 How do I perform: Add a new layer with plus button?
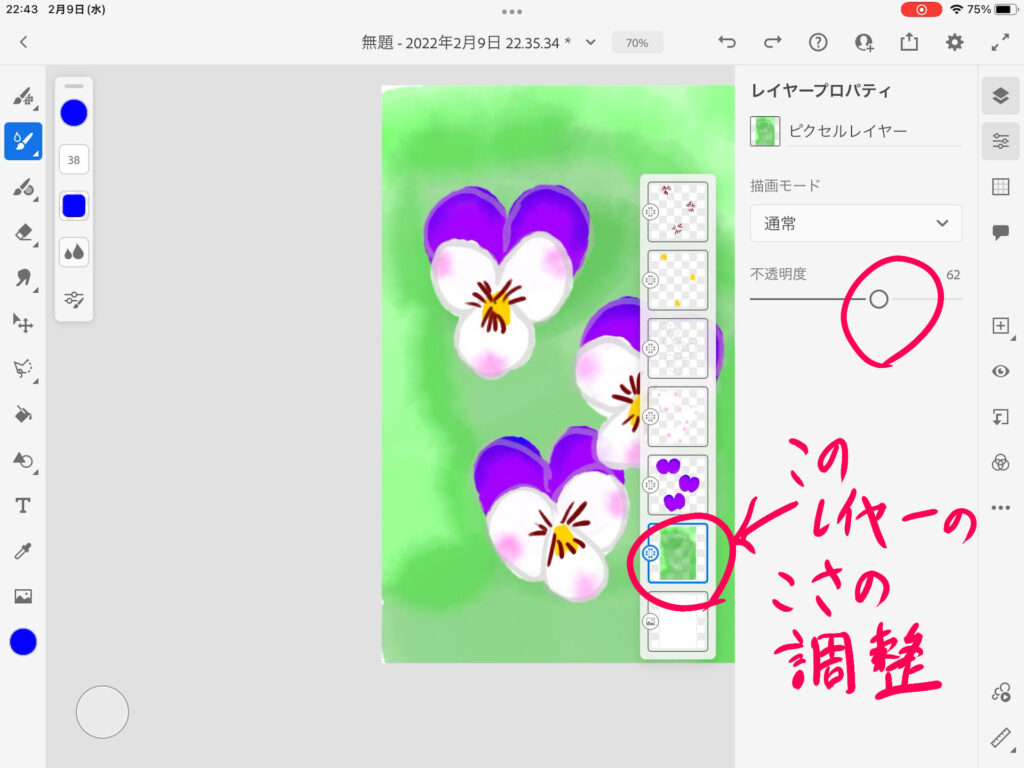1000,326
